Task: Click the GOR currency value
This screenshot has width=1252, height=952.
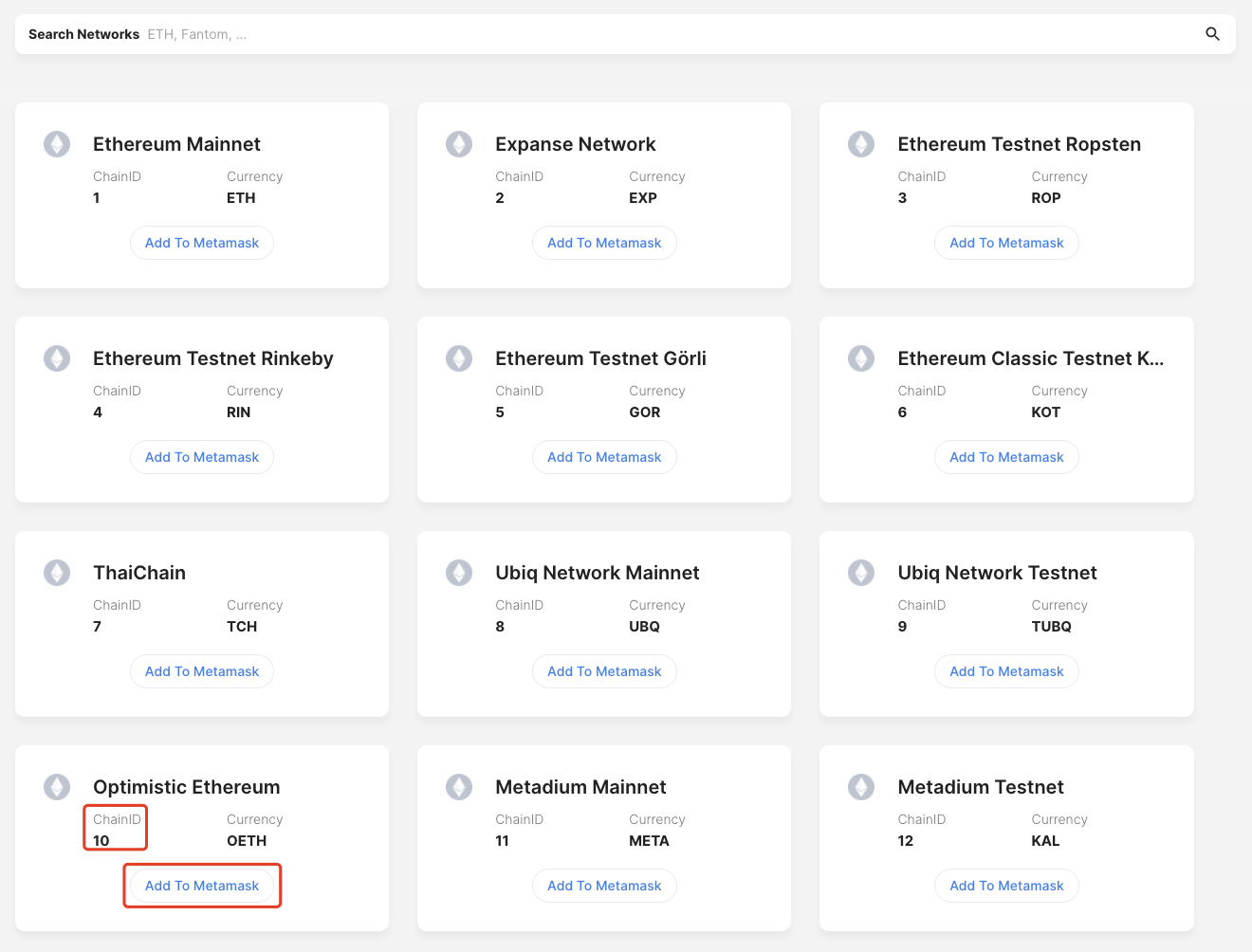Action: [x=645, y=412]
